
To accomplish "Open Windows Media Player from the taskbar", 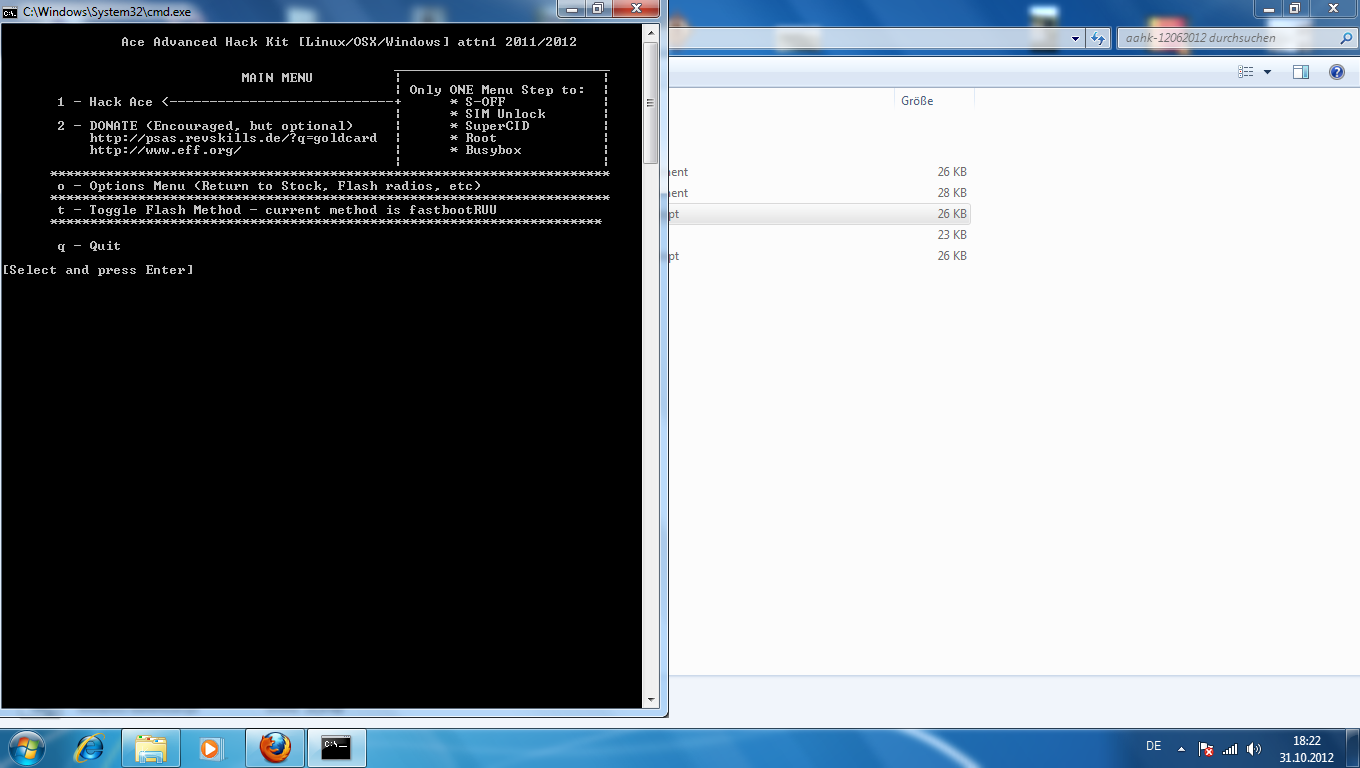I will [211, 748].
